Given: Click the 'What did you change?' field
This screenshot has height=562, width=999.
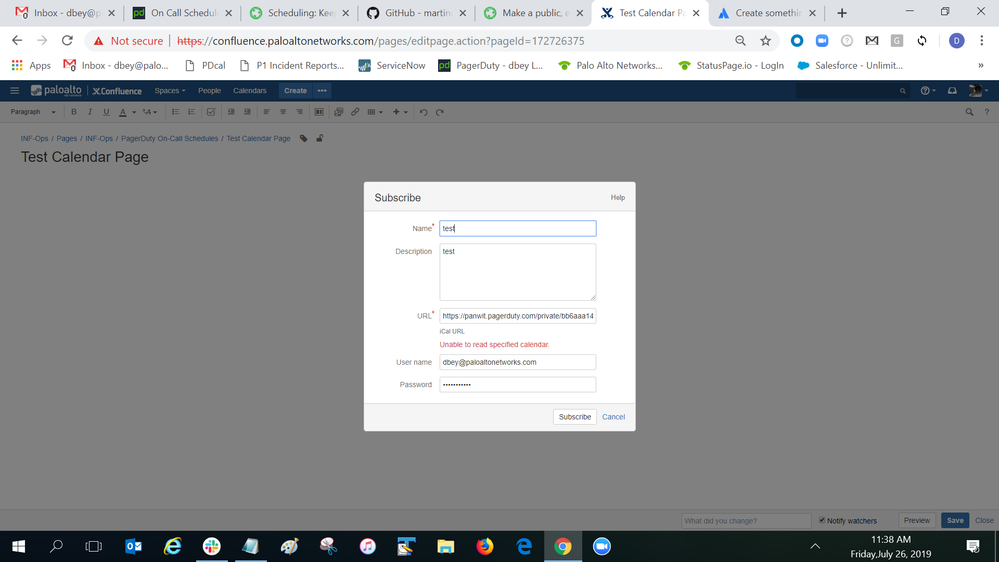Looking at the screenshot, I should point(746,521).
